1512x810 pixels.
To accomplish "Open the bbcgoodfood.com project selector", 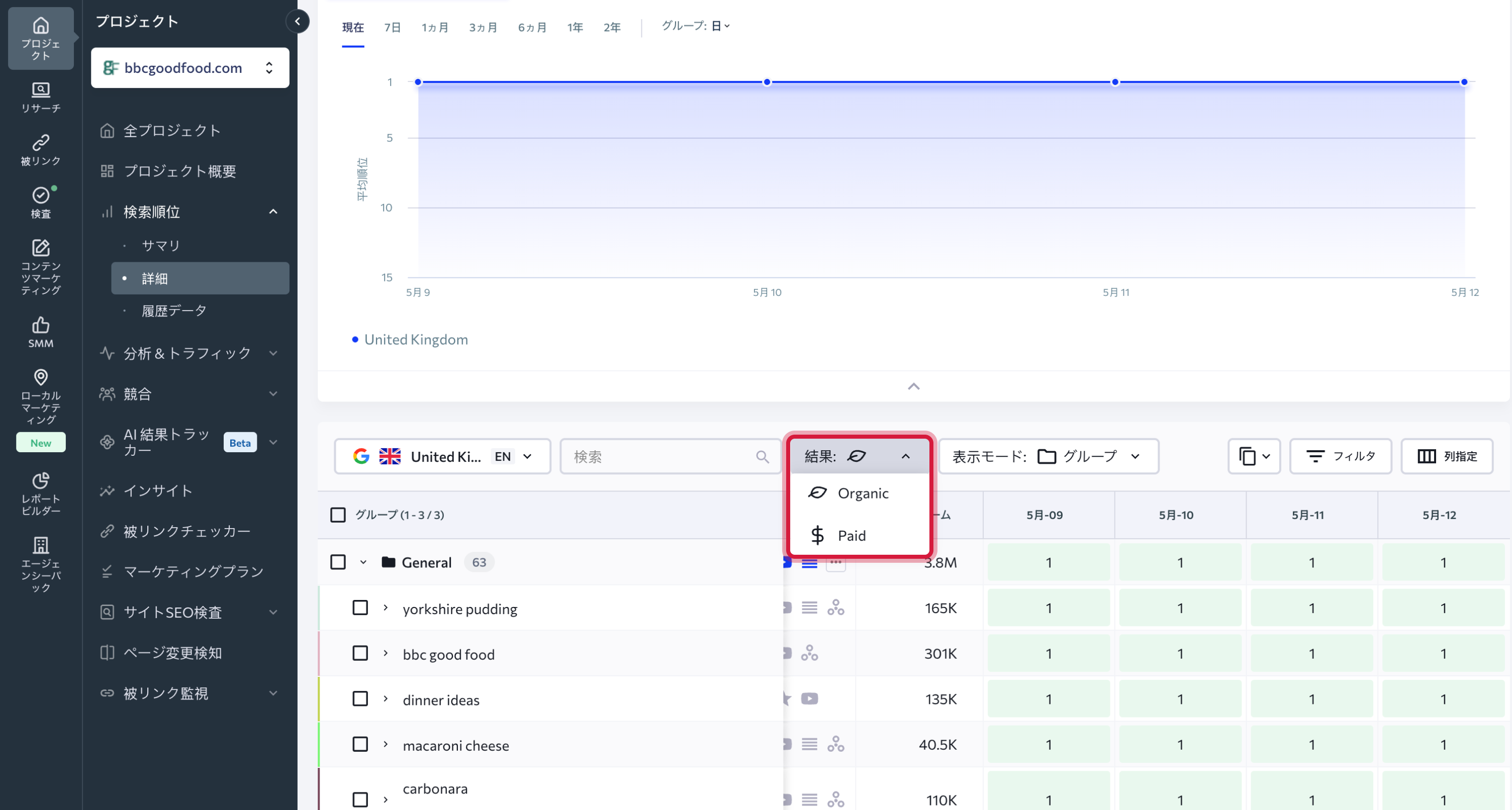I will (190, 68).
